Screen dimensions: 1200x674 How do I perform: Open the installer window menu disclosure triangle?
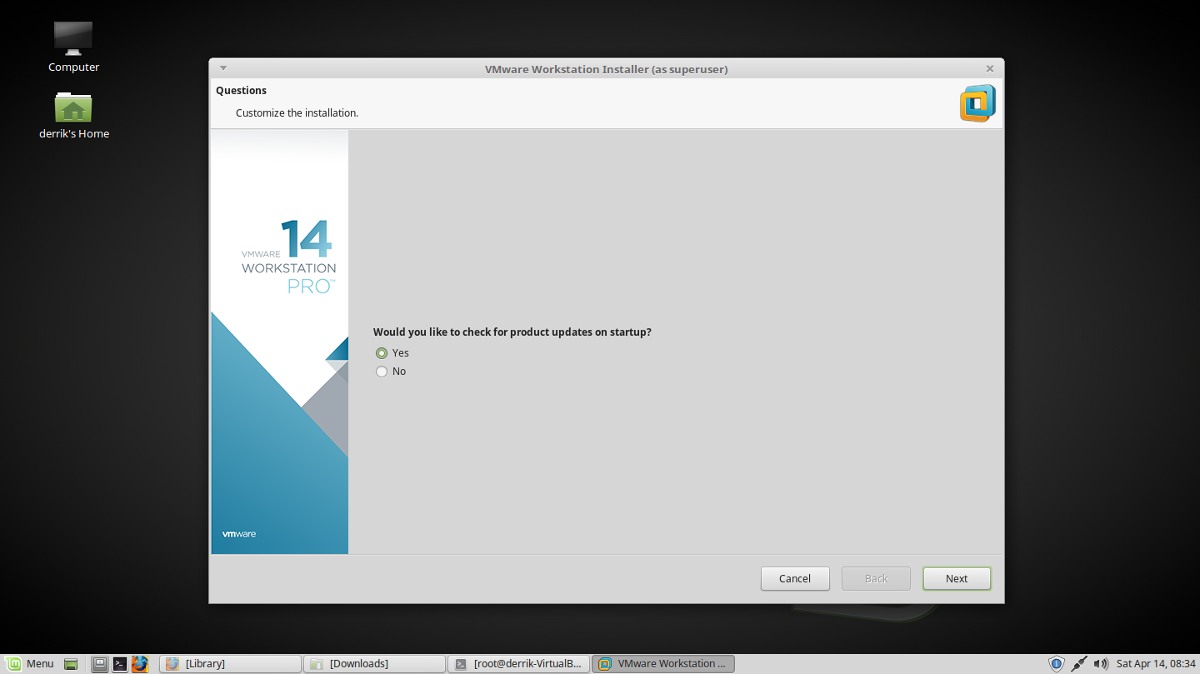pyautogui.click(x=222, y=68)
